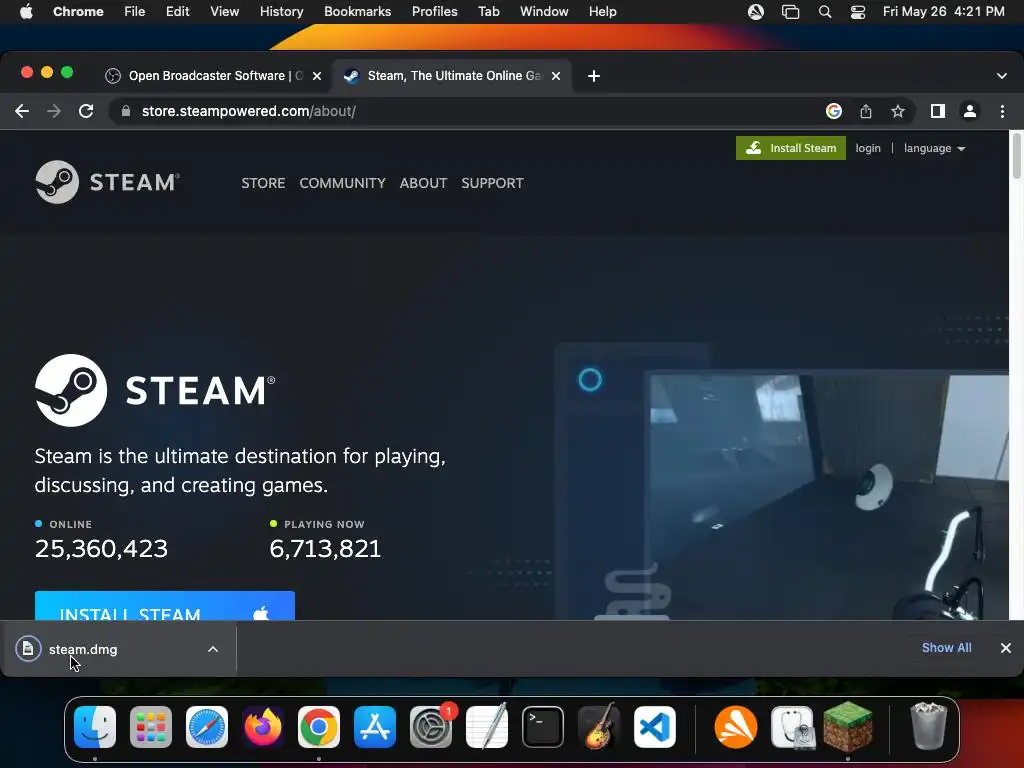Open the Google icon in the address bar

pyautogui.click(x=833, y=111)
